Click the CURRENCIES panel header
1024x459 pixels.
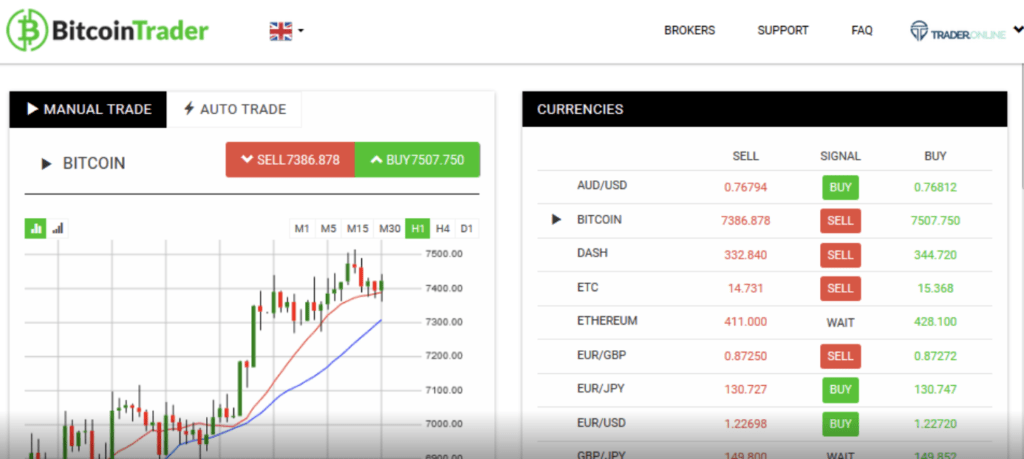click(765, 109)
